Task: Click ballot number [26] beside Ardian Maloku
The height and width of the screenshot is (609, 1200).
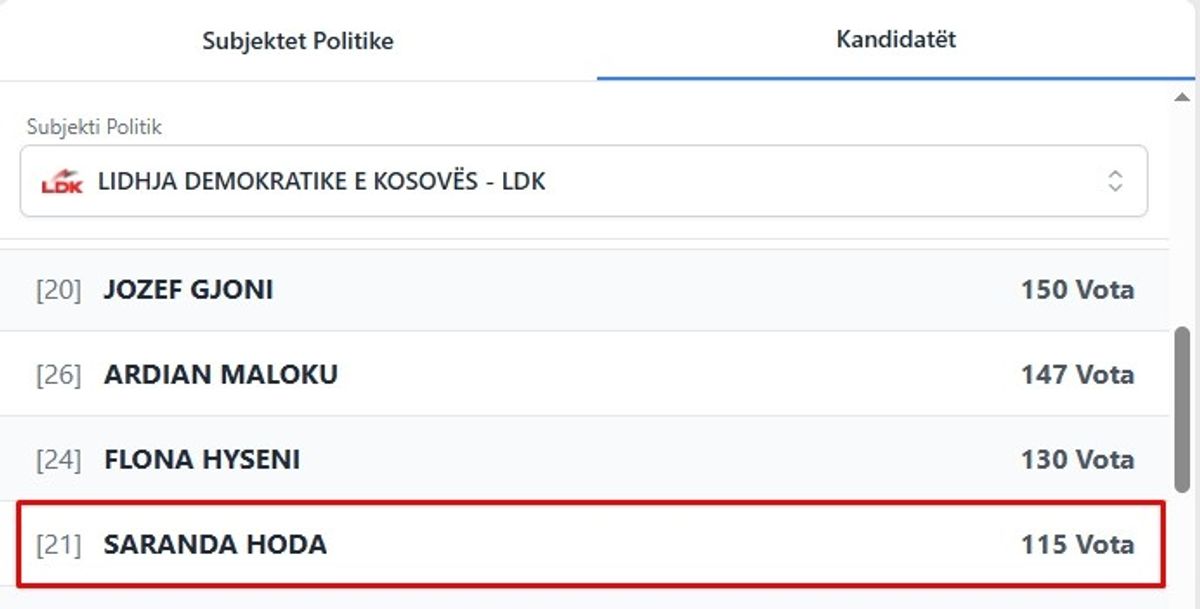Action: [x=58, y=376]
